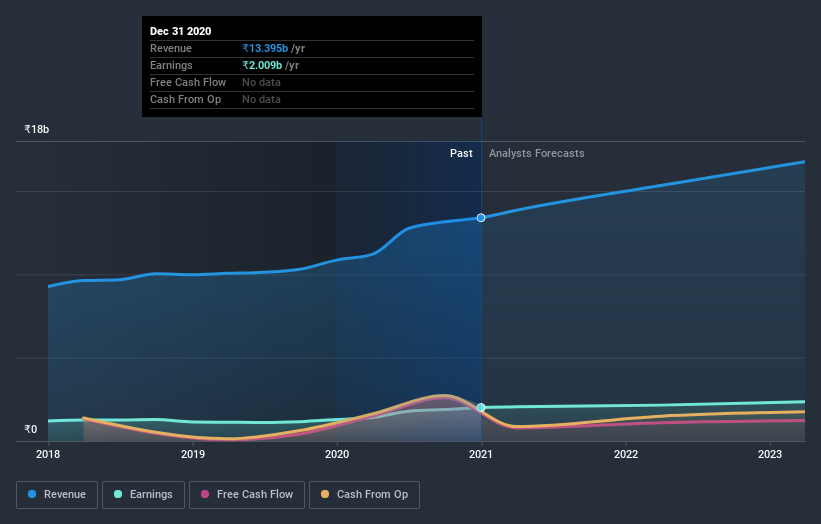Click the Revenue data point at 2021
This screenshot has width=821, height=524.
[481, 218]
